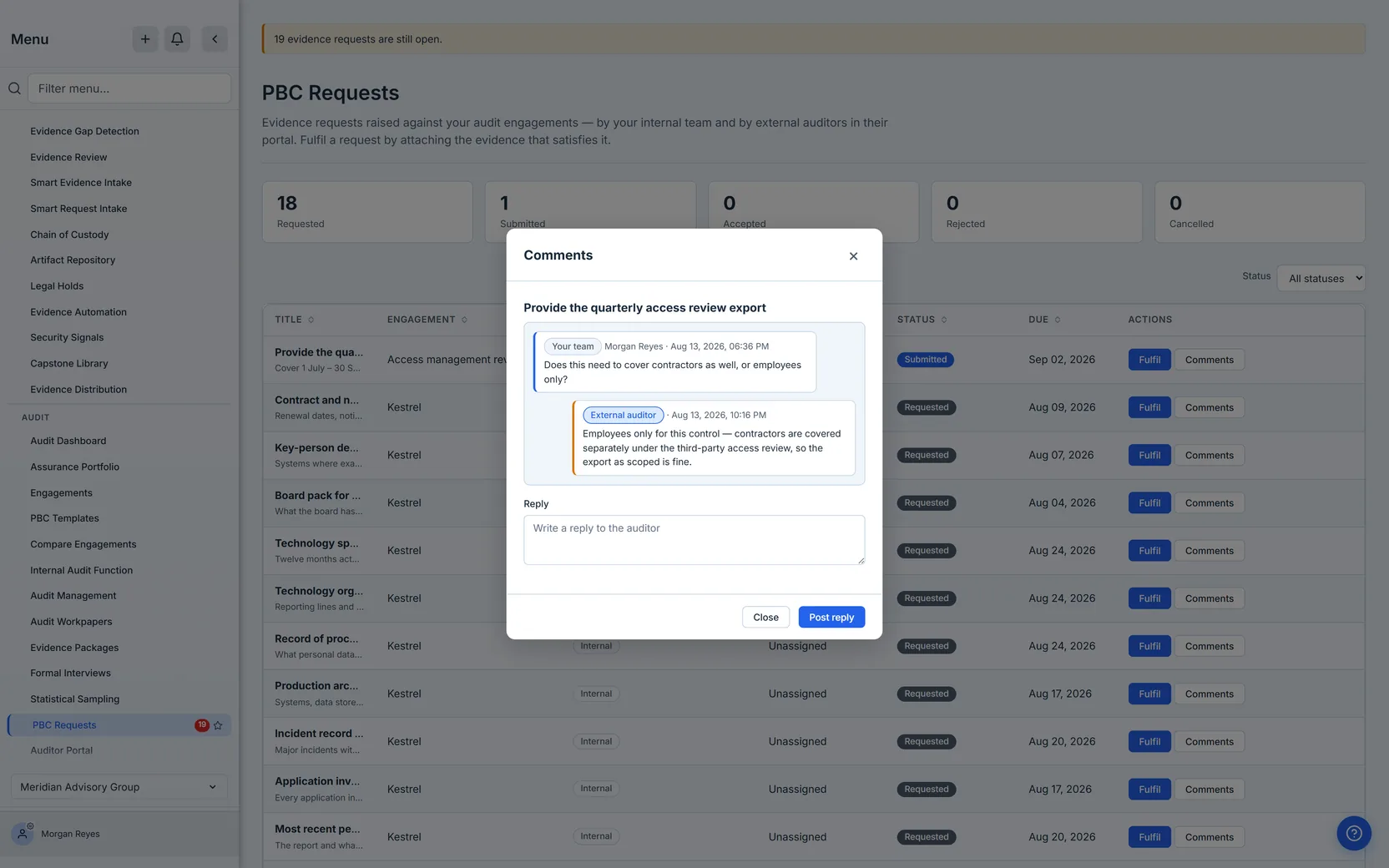Open Comments for Record of proc... row
The height and width of the screenshot is (868, 1389).
[1209, 646]
